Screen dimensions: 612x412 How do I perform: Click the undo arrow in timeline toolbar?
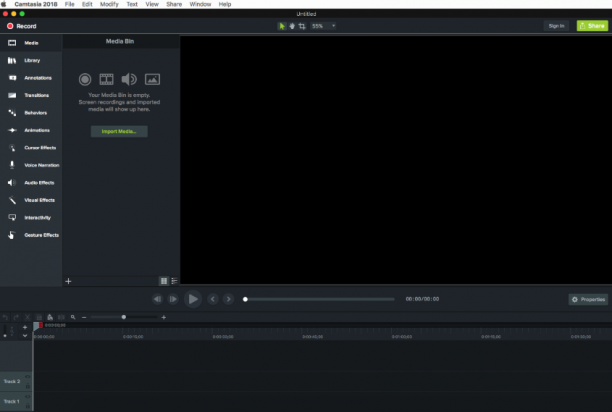point(5,317)
